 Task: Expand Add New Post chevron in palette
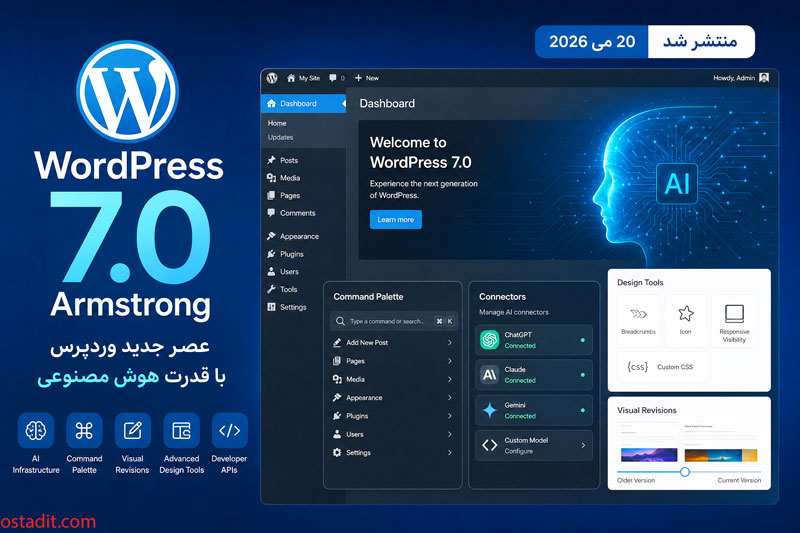449,343
